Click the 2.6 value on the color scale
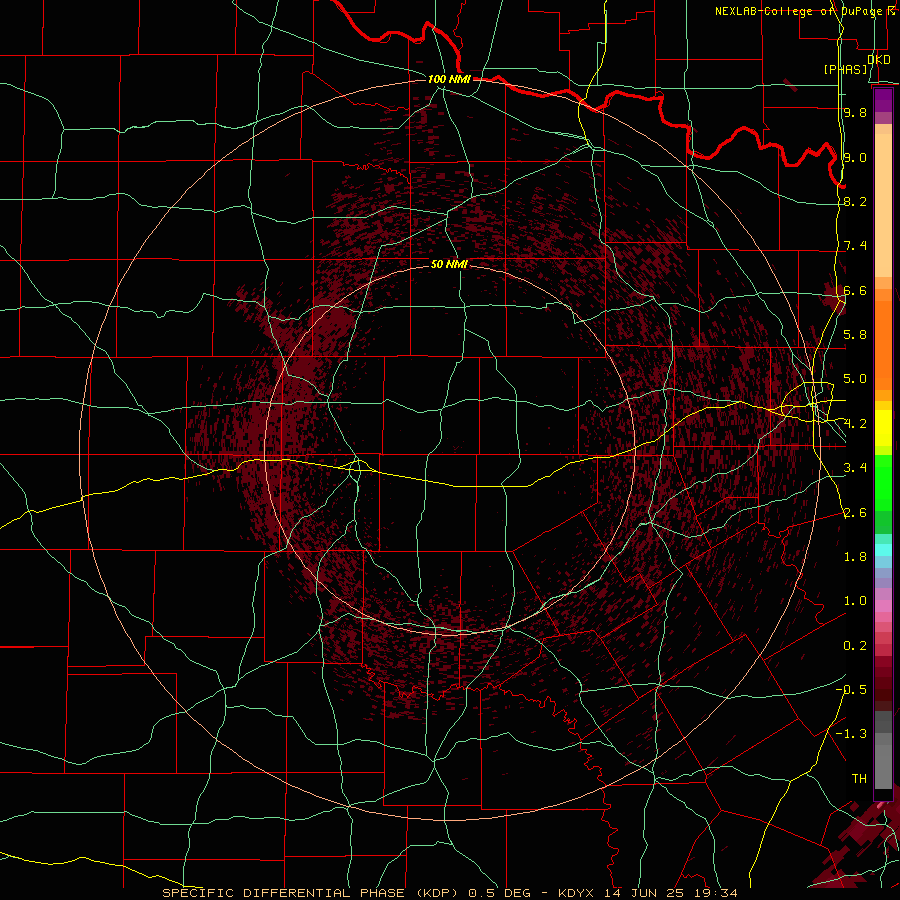 pos(855,513)
